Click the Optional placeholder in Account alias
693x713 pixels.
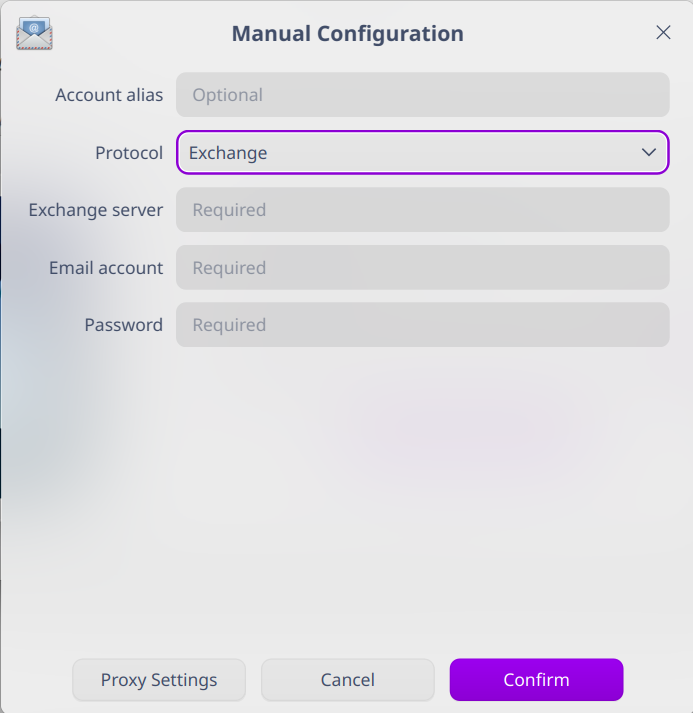228,95
